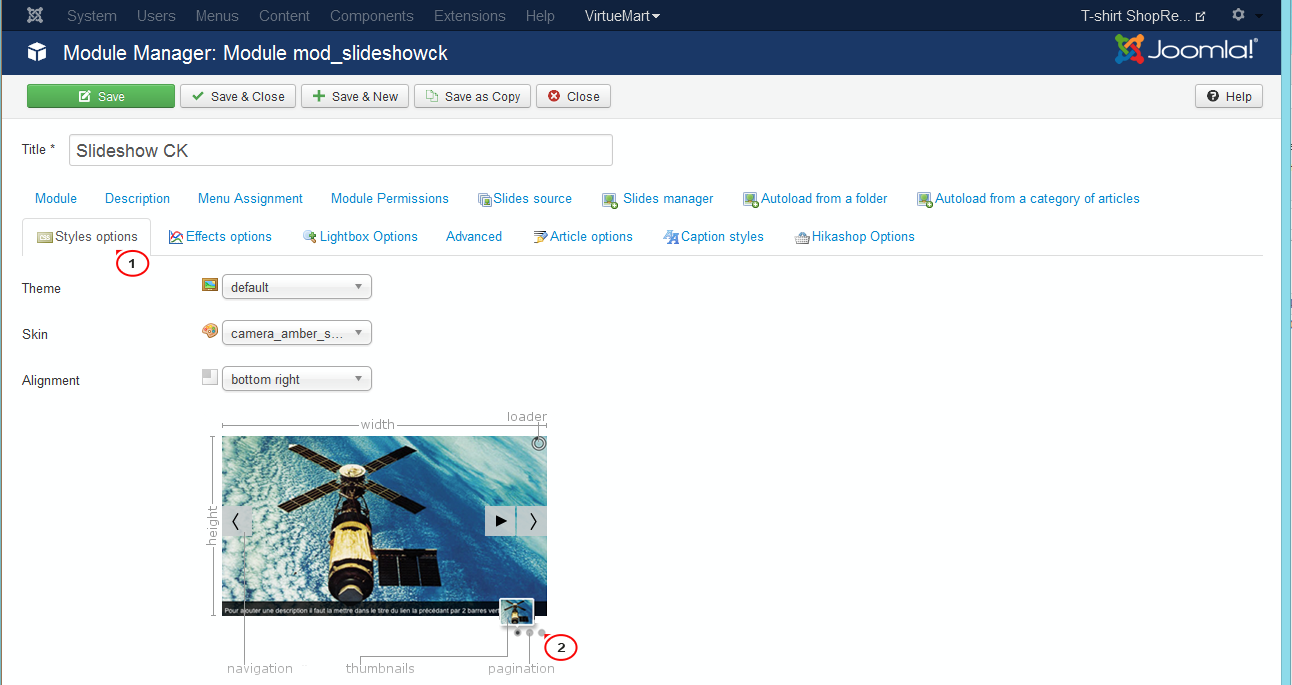Click the next slide arrow on preview
This screenshot has width=1292, height=685.
pyautogui.click(x=532, y=521)
